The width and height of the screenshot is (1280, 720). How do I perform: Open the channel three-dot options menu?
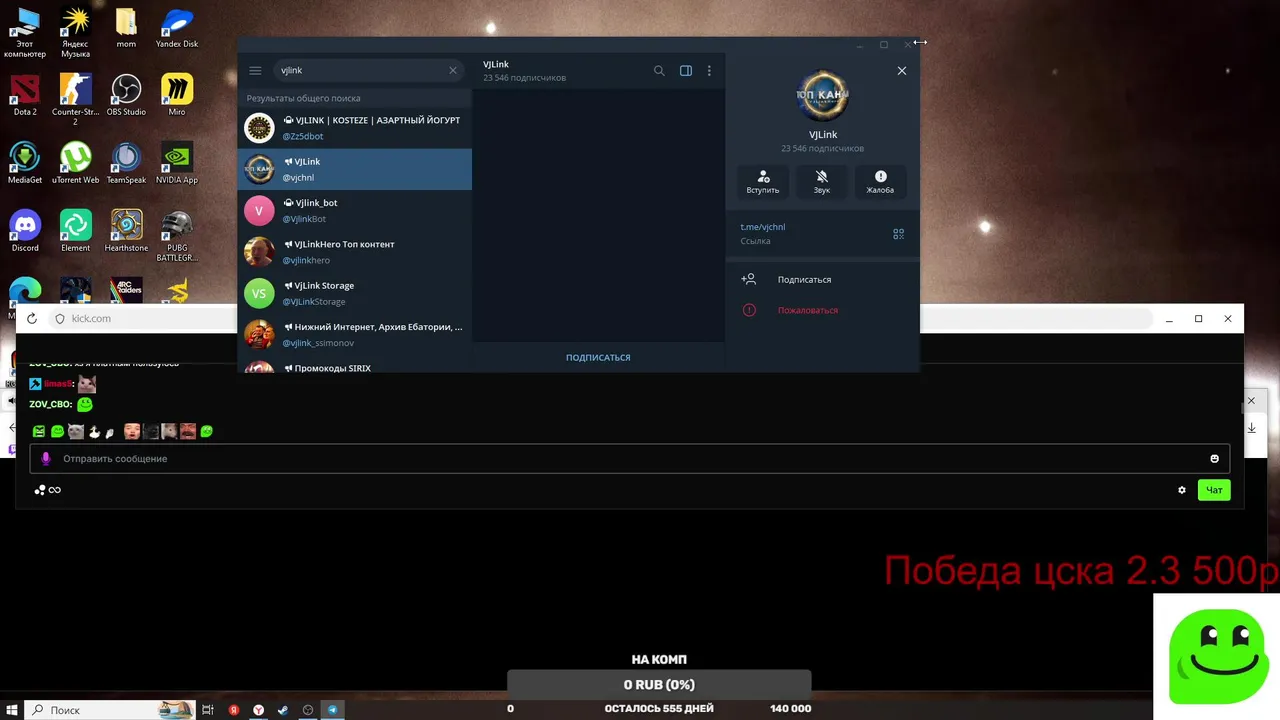tap(709, 71)
